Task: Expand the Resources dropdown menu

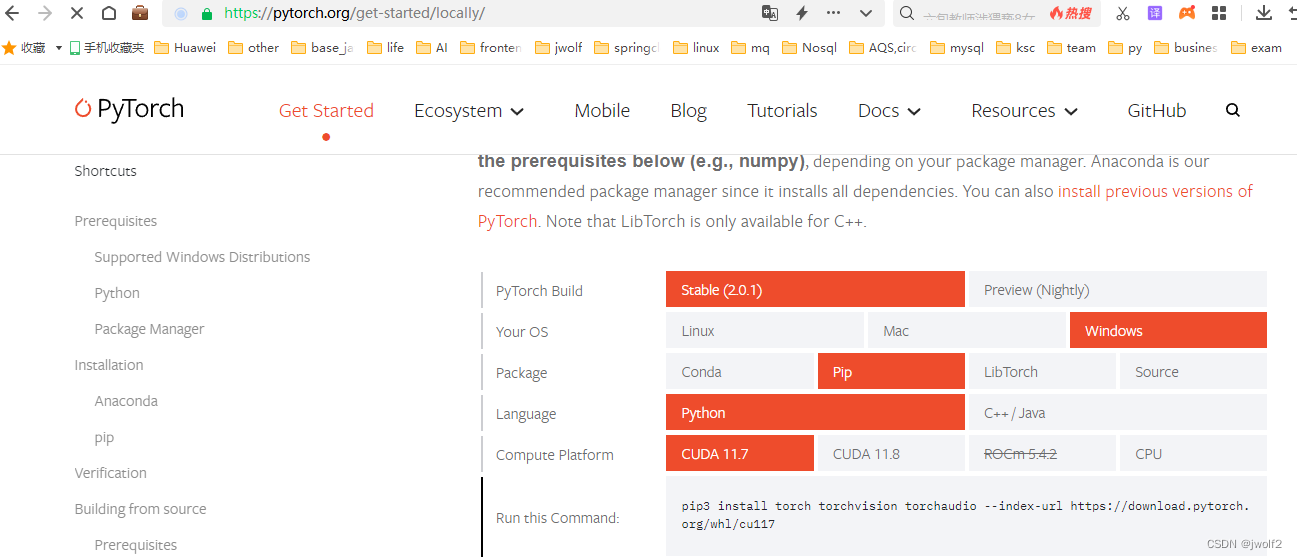Action: [x=1024, y=111]
